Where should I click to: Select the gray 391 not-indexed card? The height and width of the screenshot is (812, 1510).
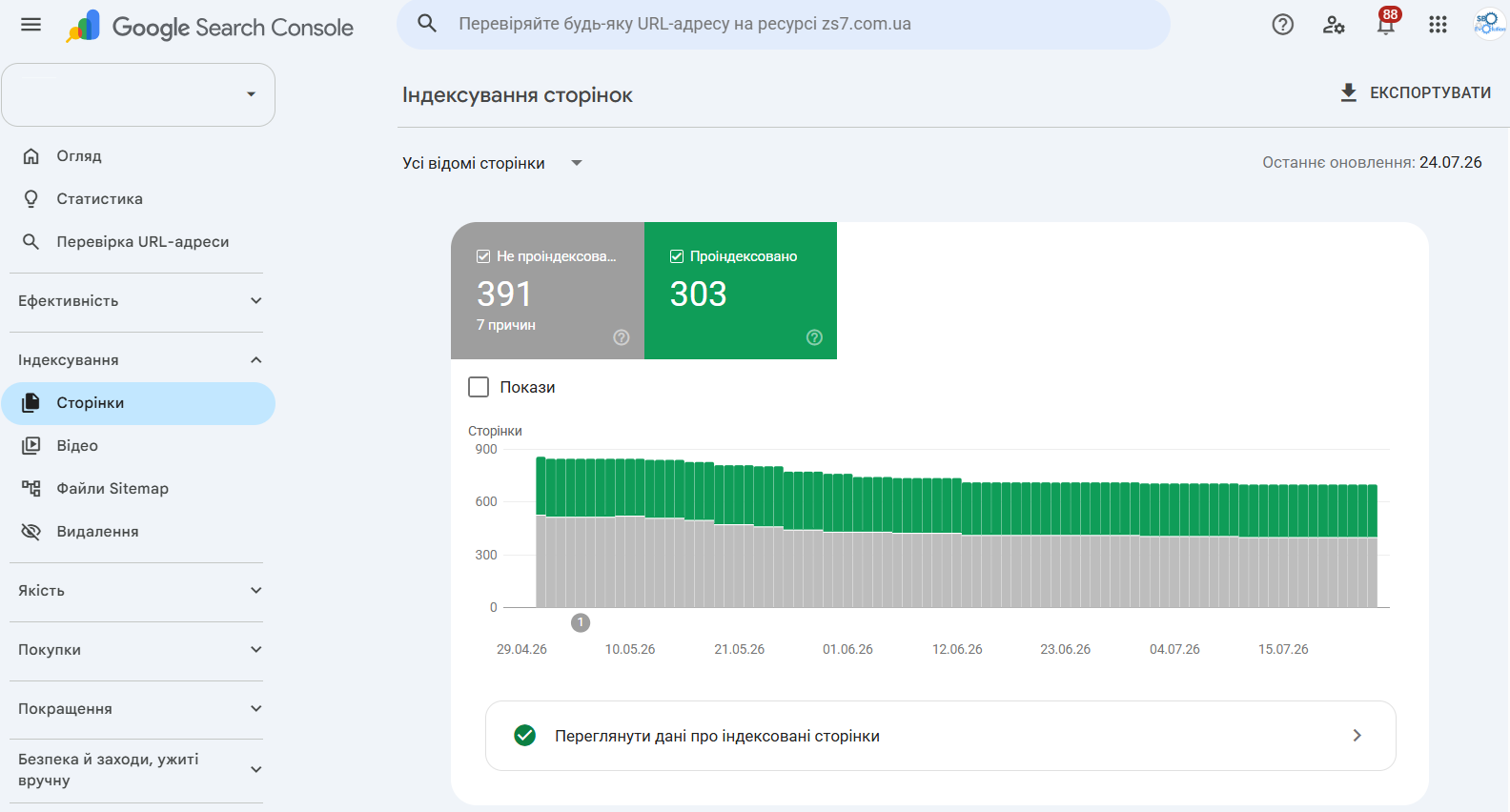point(547,291)
